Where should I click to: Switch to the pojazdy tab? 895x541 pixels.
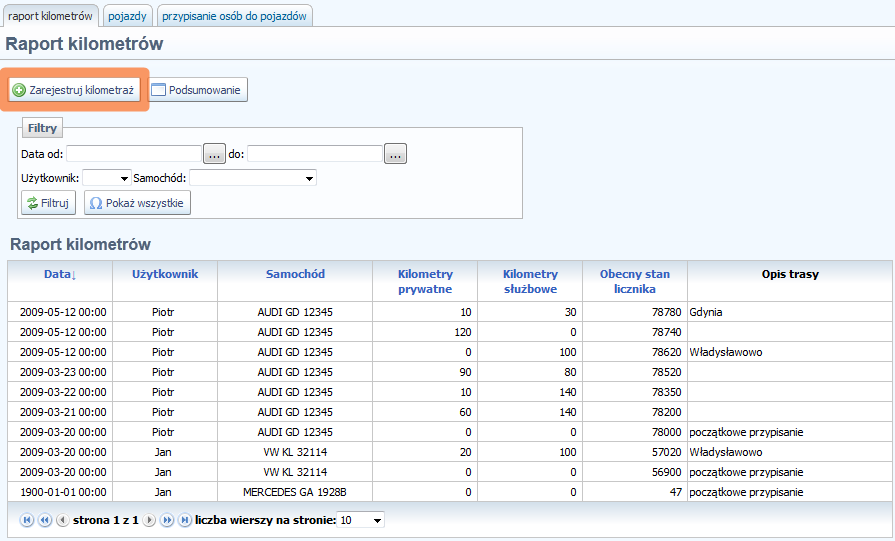tap(126, 16)
